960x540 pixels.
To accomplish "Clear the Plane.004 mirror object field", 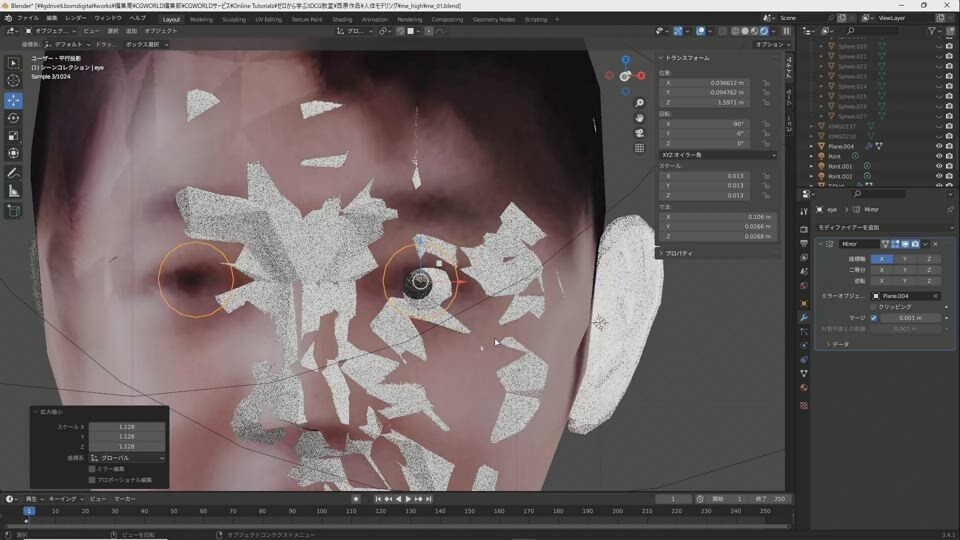I will pos(936,296).
